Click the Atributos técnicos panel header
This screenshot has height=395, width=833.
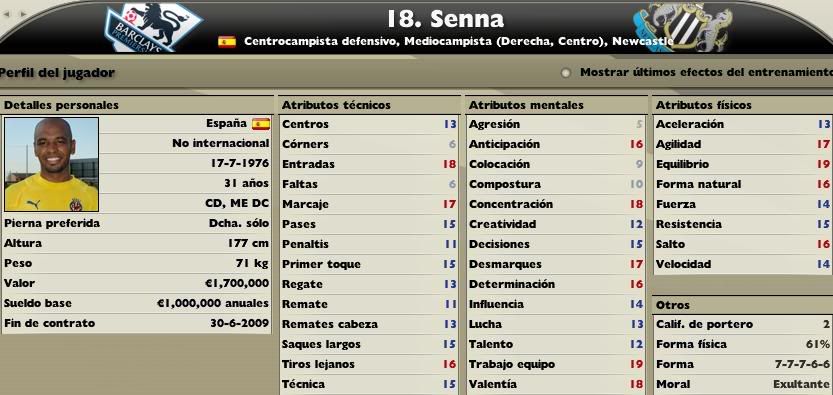(x=369, y=105)
